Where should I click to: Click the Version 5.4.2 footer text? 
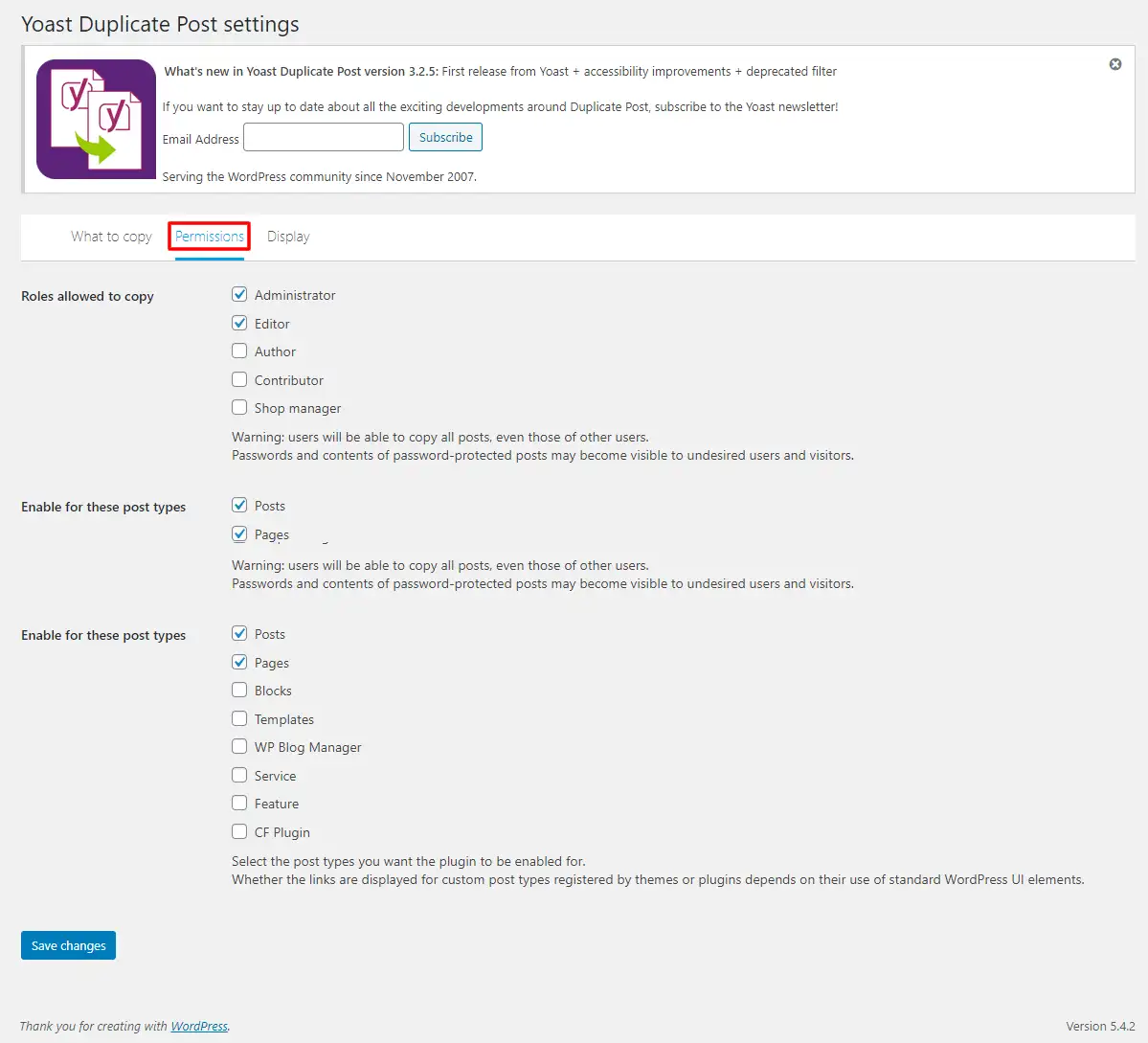[1100, 1026]
